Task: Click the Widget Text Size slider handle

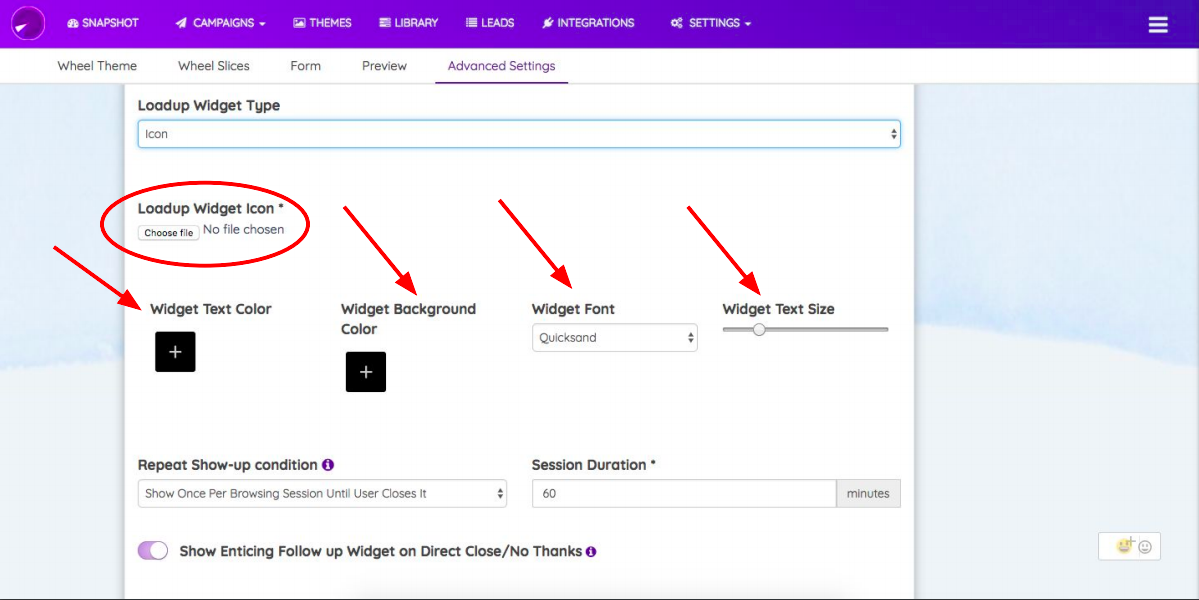Action: 759,329
